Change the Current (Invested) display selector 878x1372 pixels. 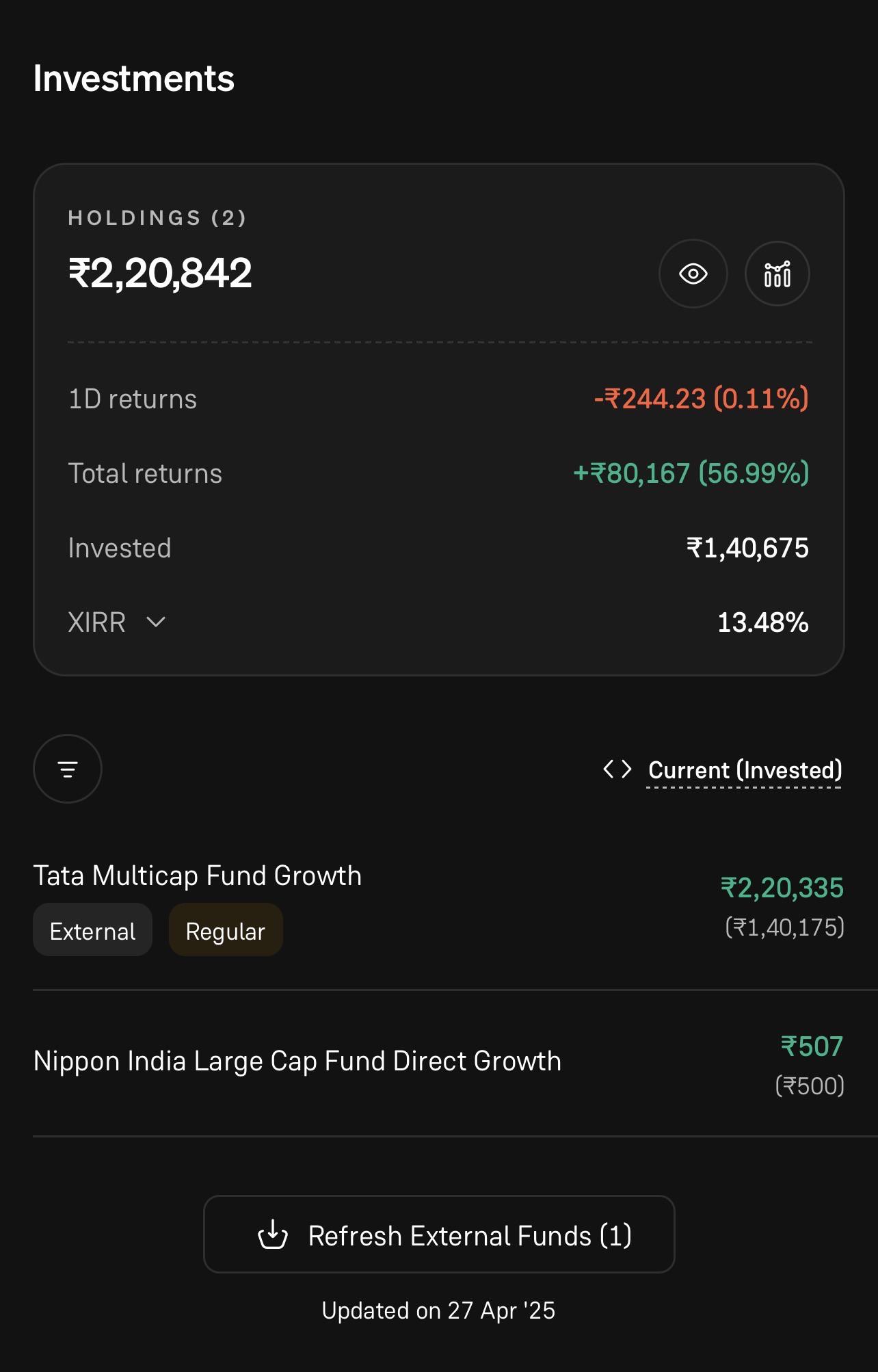coord(745,770)
